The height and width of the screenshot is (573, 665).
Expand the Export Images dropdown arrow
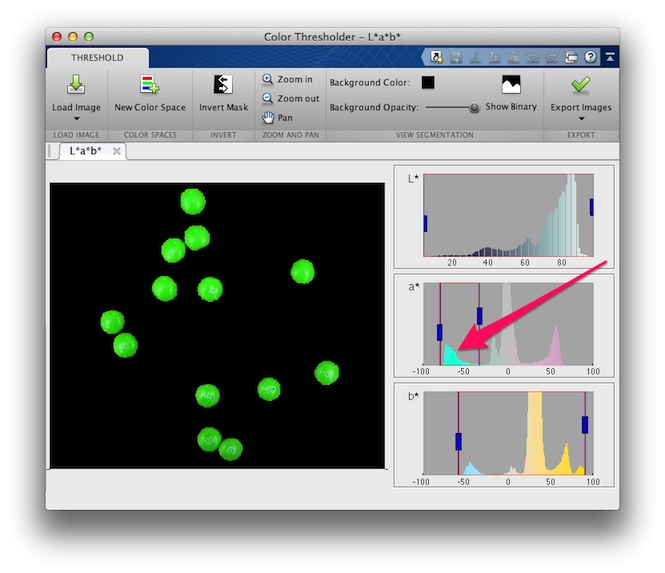click(x=581, y=119)
